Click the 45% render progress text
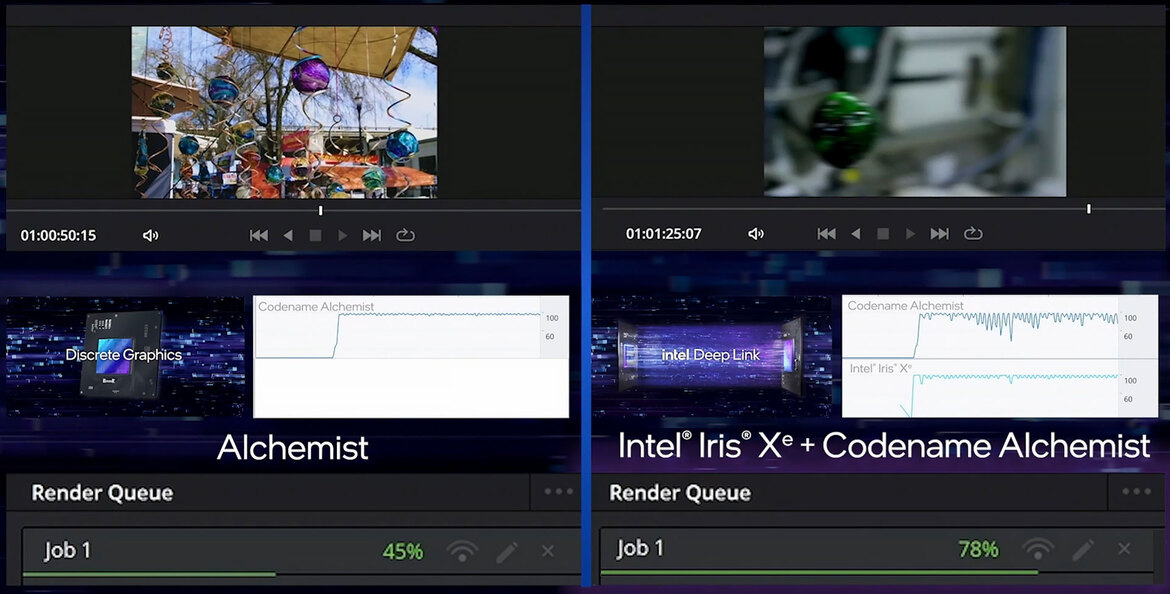 (403, 551)
